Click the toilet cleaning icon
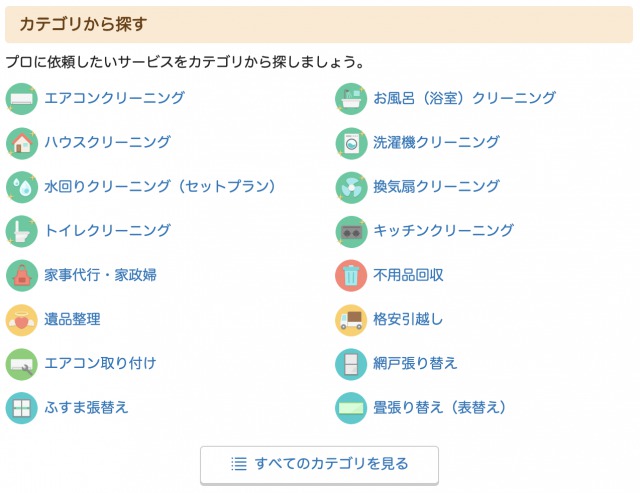Viewport: 640px width, 493px height. click(x=21, y=231)
